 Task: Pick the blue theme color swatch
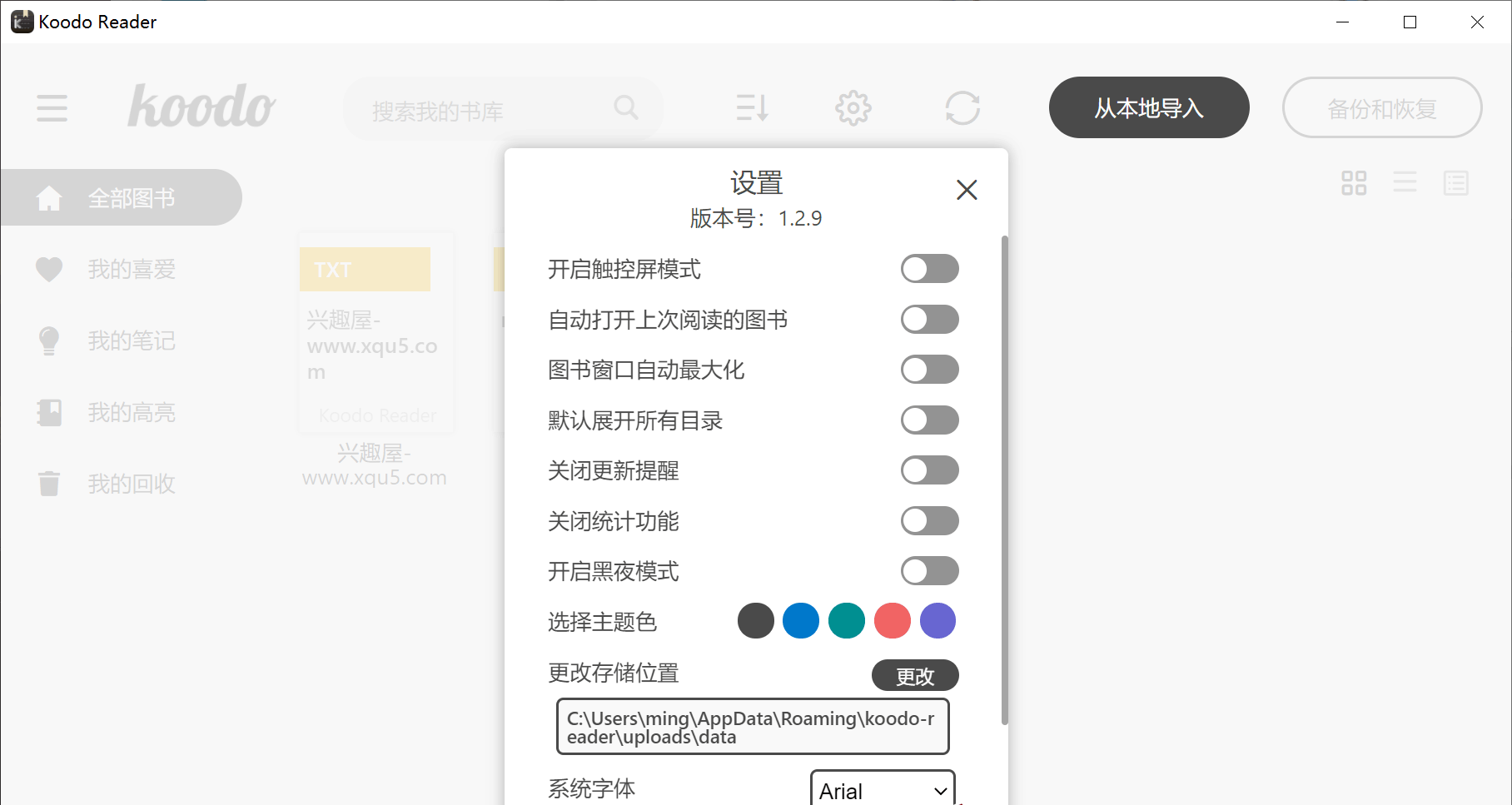click(x=800, y=620)
